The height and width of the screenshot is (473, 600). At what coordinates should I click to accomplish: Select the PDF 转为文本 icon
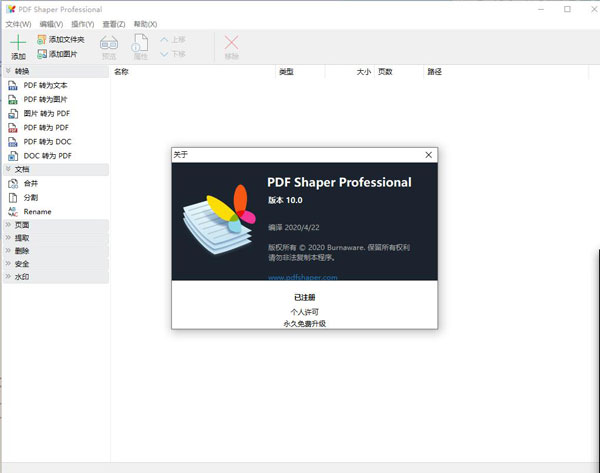tap(13, 85)
